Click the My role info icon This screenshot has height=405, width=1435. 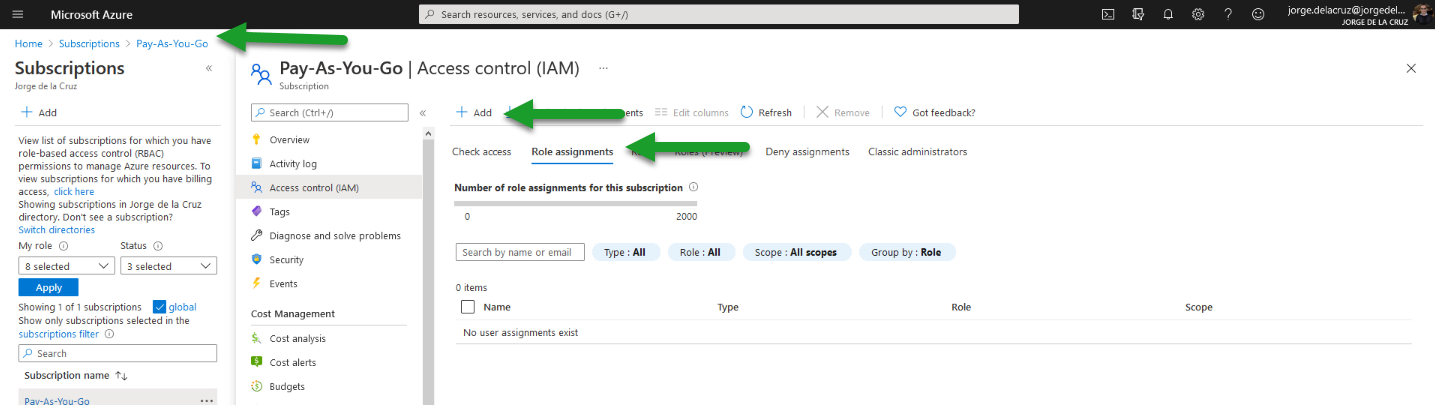(63, 246)
